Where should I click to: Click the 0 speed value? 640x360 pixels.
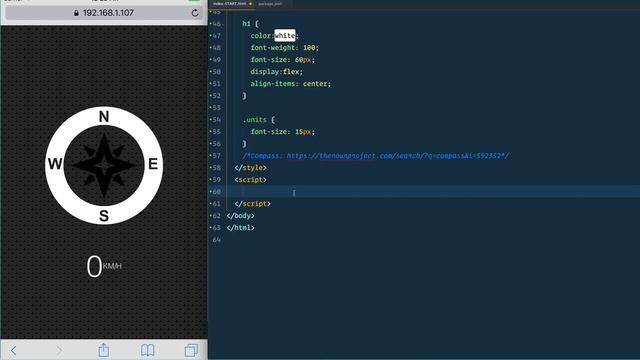[x=94, y=267]
